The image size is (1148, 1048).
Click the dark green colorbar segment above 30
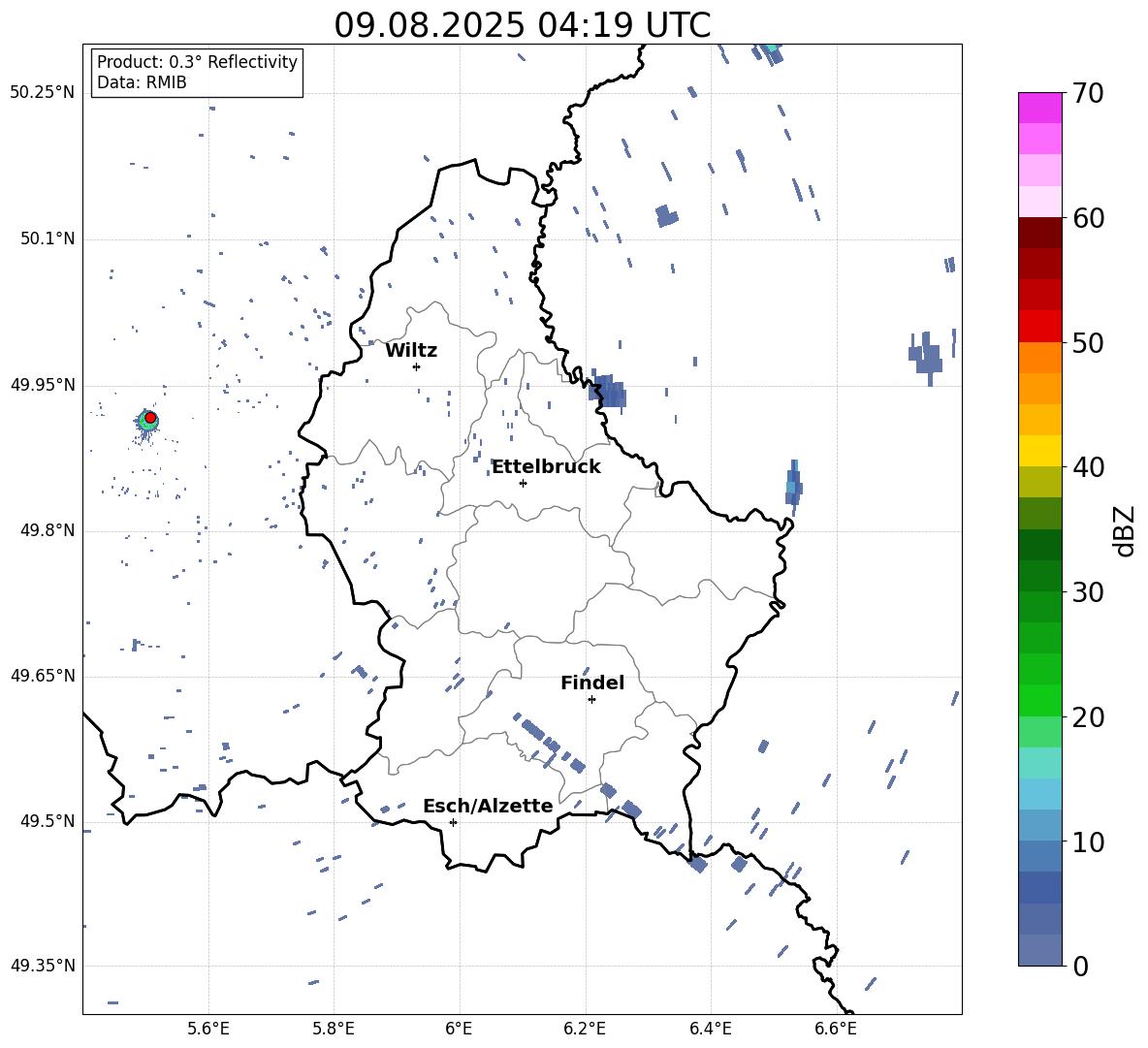point(1039,576)
